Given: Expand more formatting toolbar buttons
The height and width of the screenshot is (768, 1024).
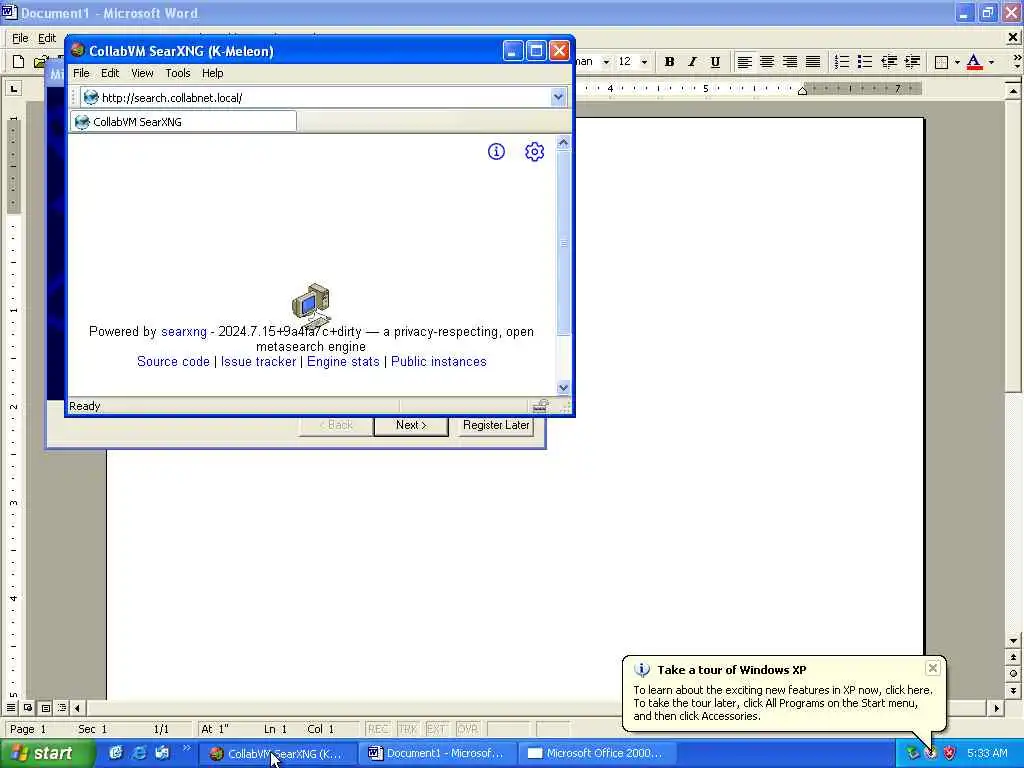Looking at the screenshot, I should pyautogui.click(x=1016, y=62).
